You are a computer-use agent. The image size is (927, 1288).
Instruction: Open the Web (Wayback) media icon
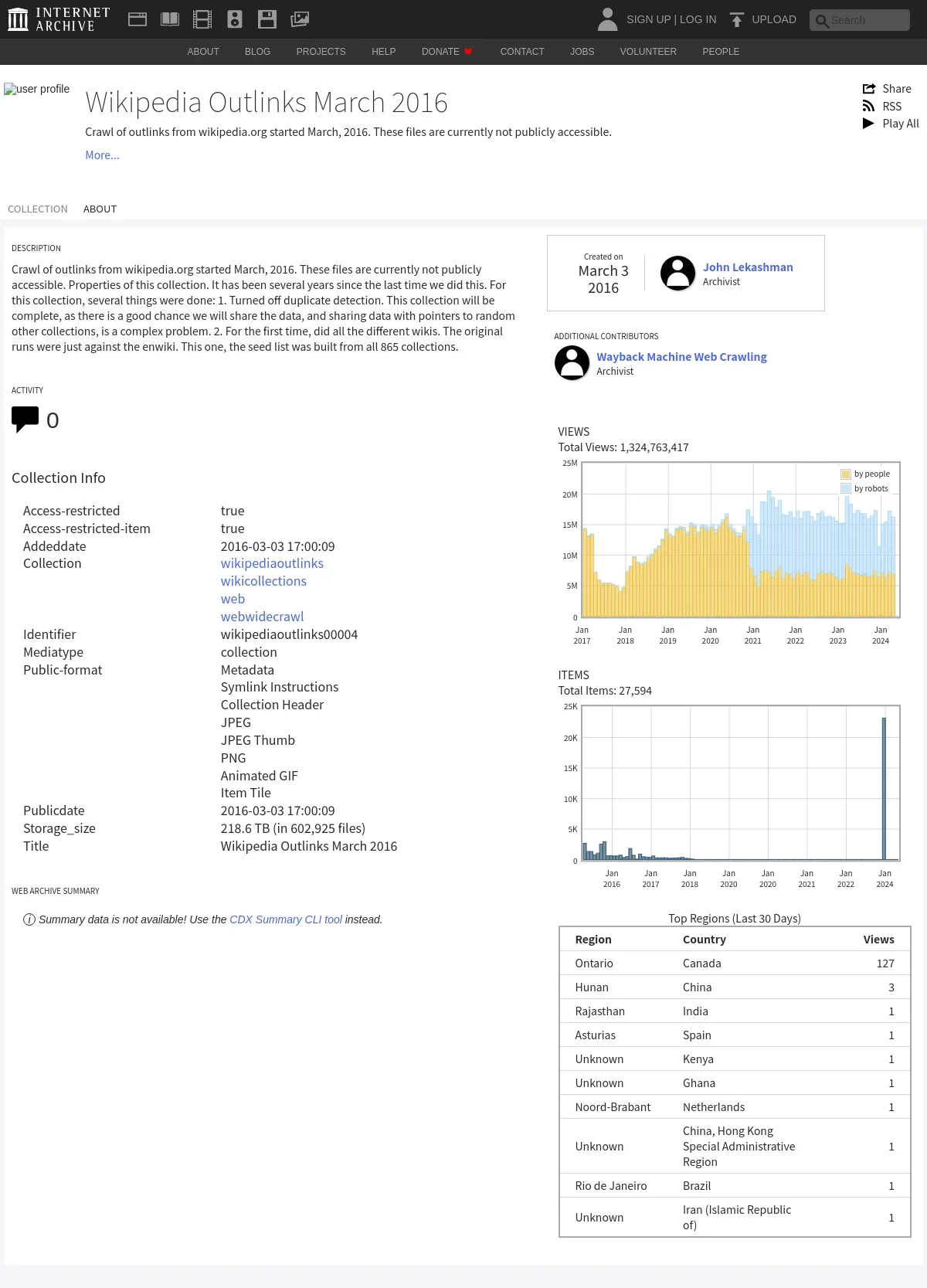pyautogui.click(x=138, y=19)
